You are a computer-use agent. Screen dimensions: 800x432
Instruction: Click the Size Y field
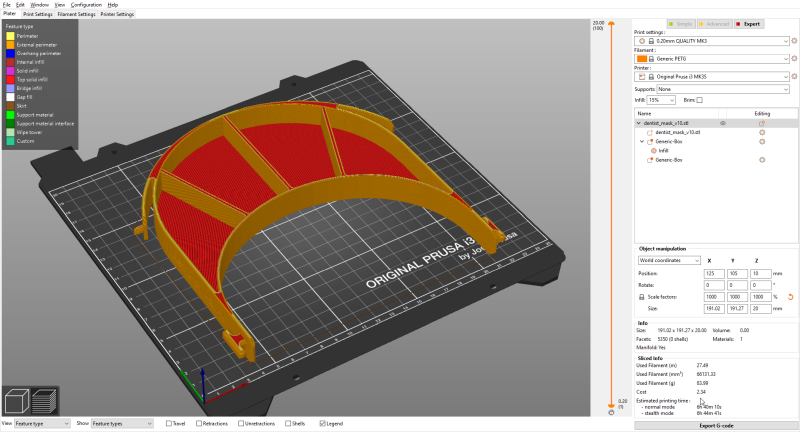tap(737, 309)
